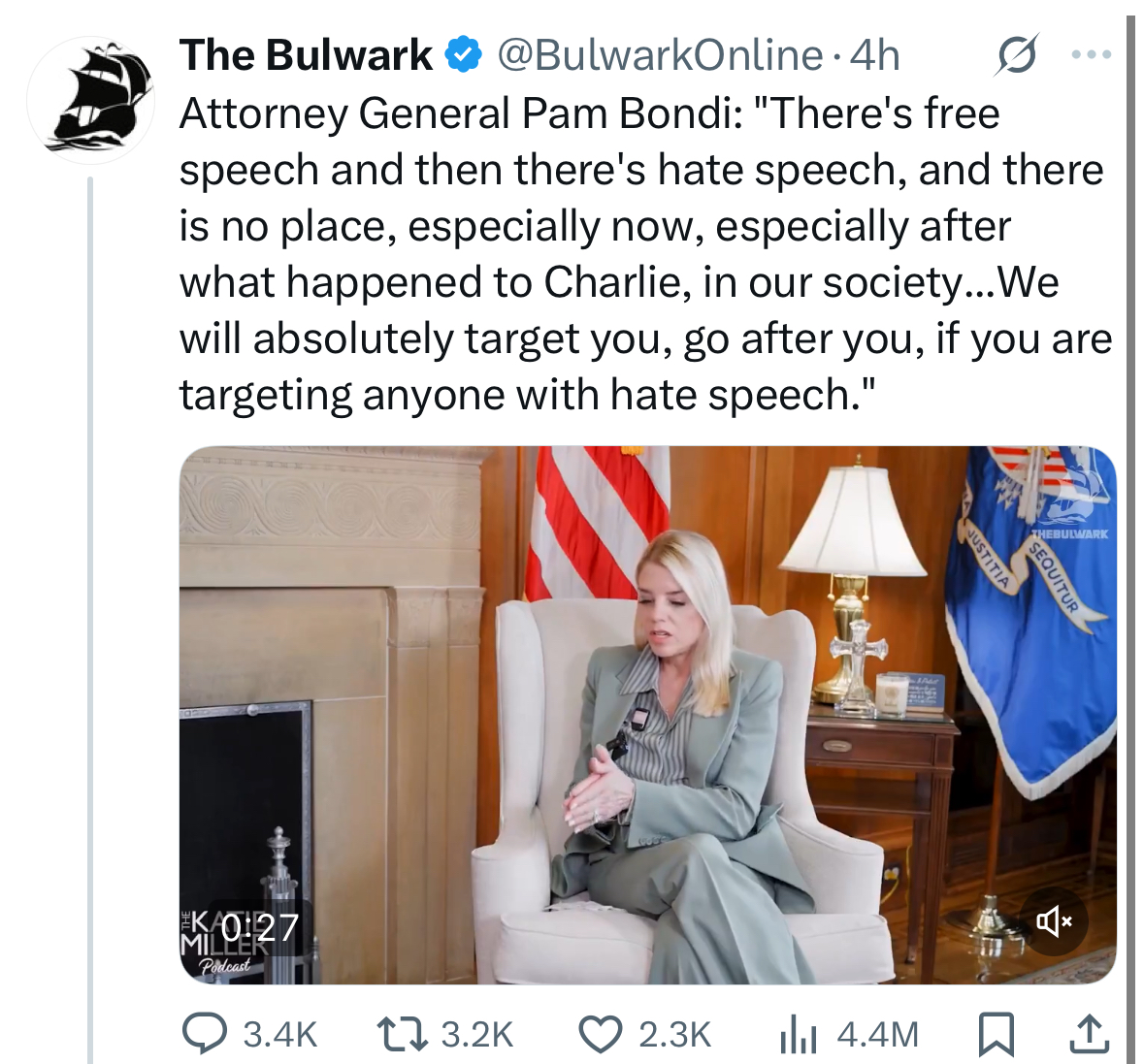Open the Grok slashed-circle icon
This screenshot has width=1144, height=1064.
click(1016, 54)
